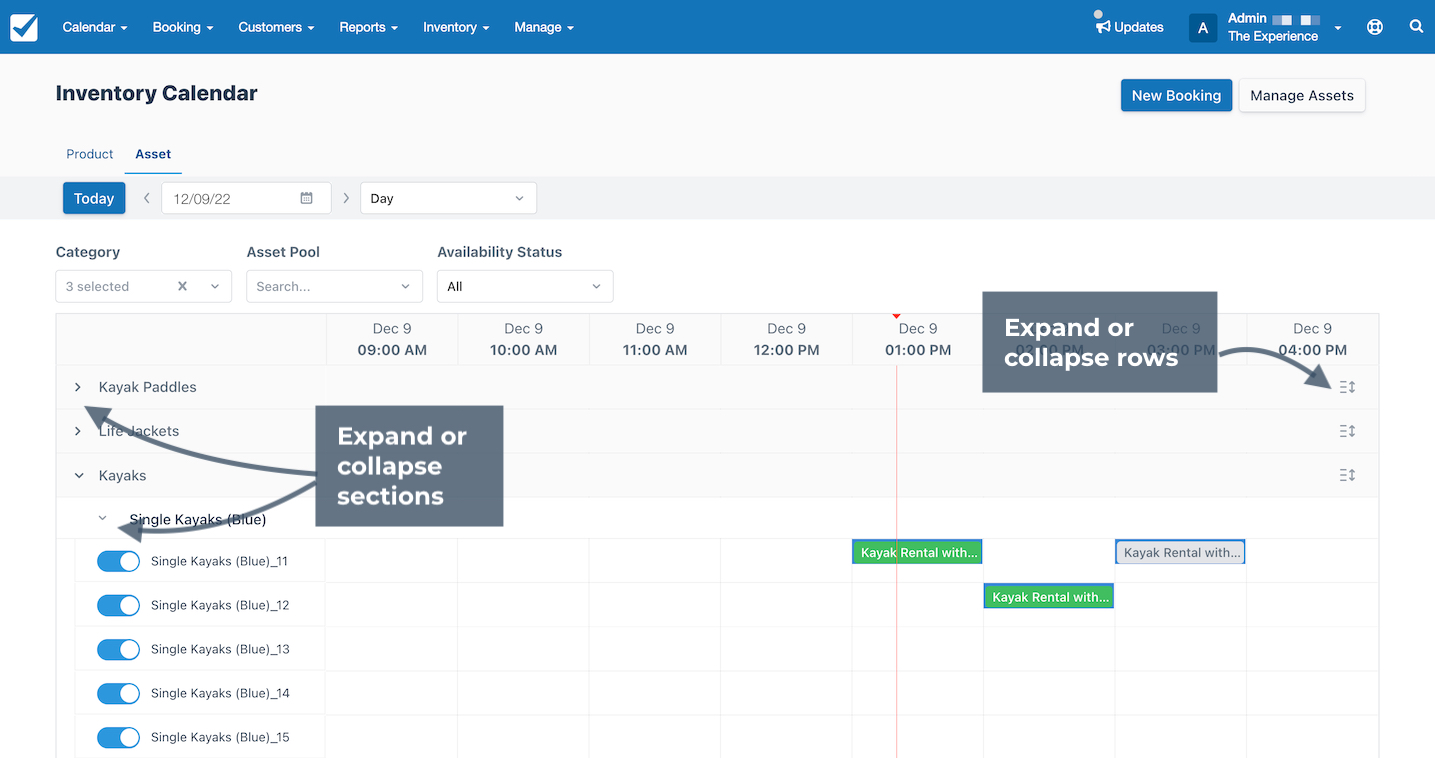
Task: Open the Asset Pool search dropdown
Action: (x=334, y=286)
